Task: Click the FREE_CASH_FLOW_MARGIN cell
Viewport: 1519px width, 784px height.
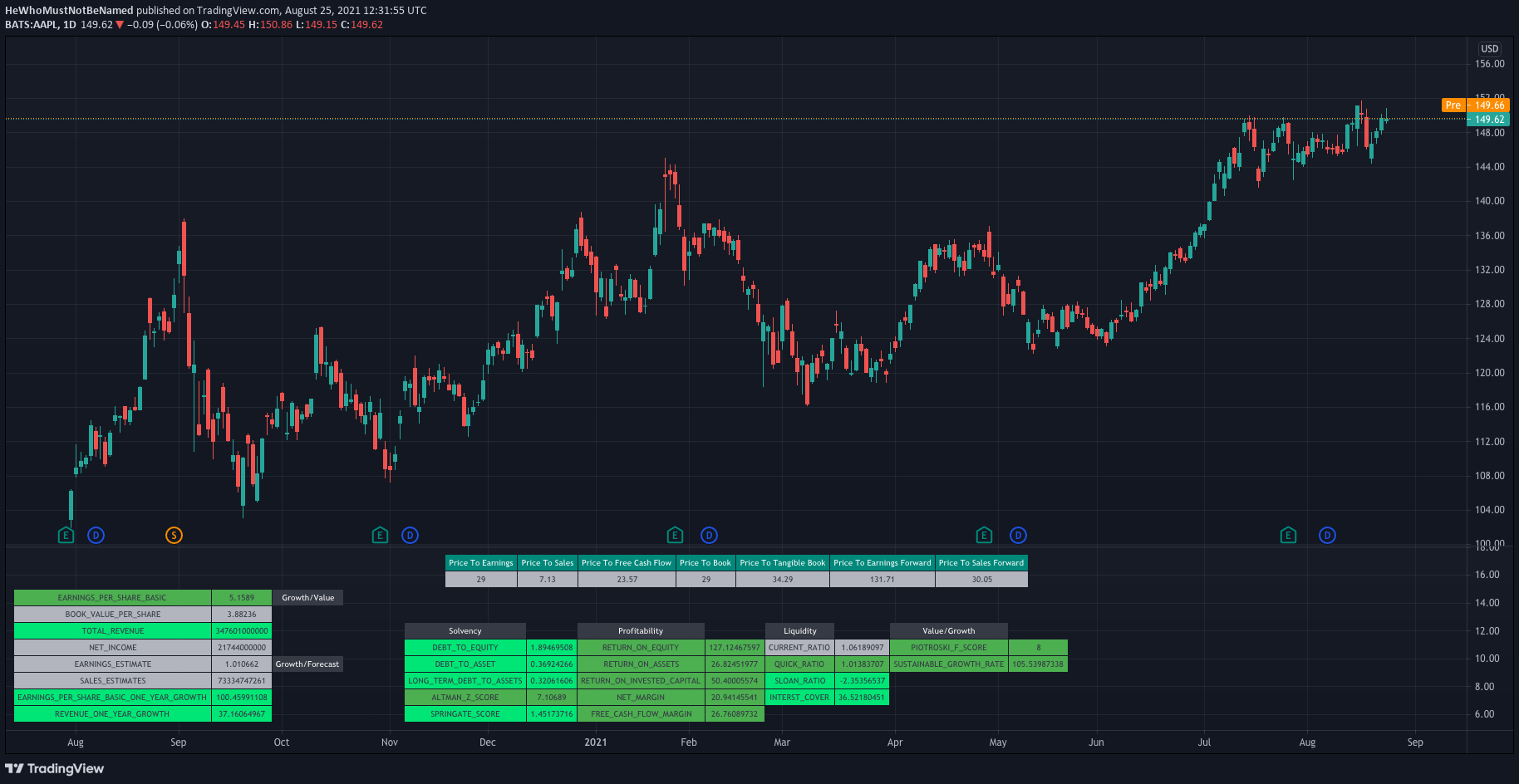Action: point(641,714)
